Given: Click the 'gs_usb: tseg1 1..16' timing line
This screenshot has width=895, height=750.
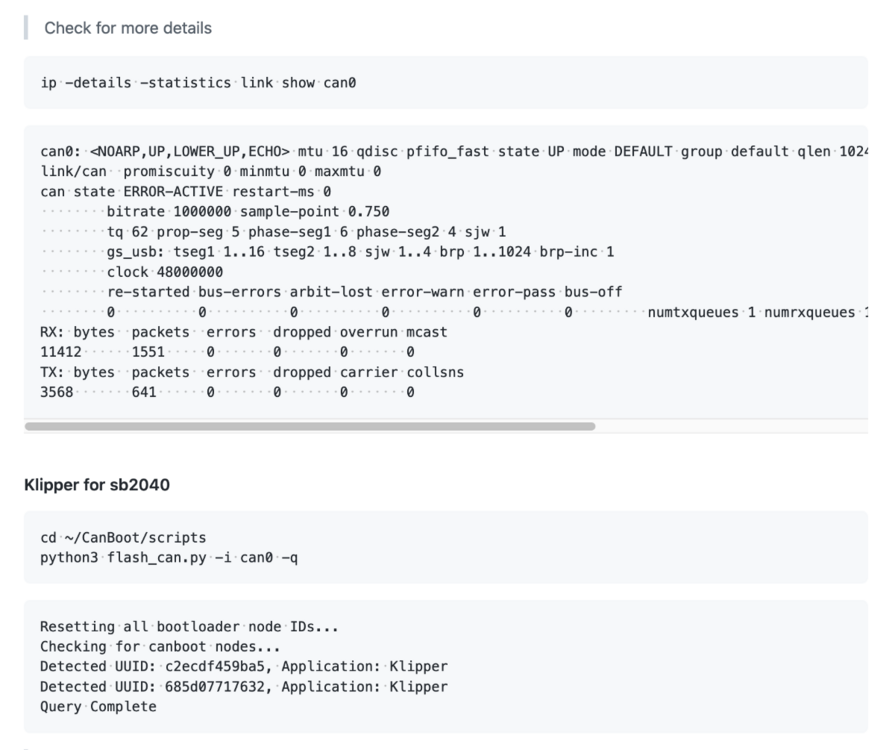Looking at the screenshot, I should 360,252.
